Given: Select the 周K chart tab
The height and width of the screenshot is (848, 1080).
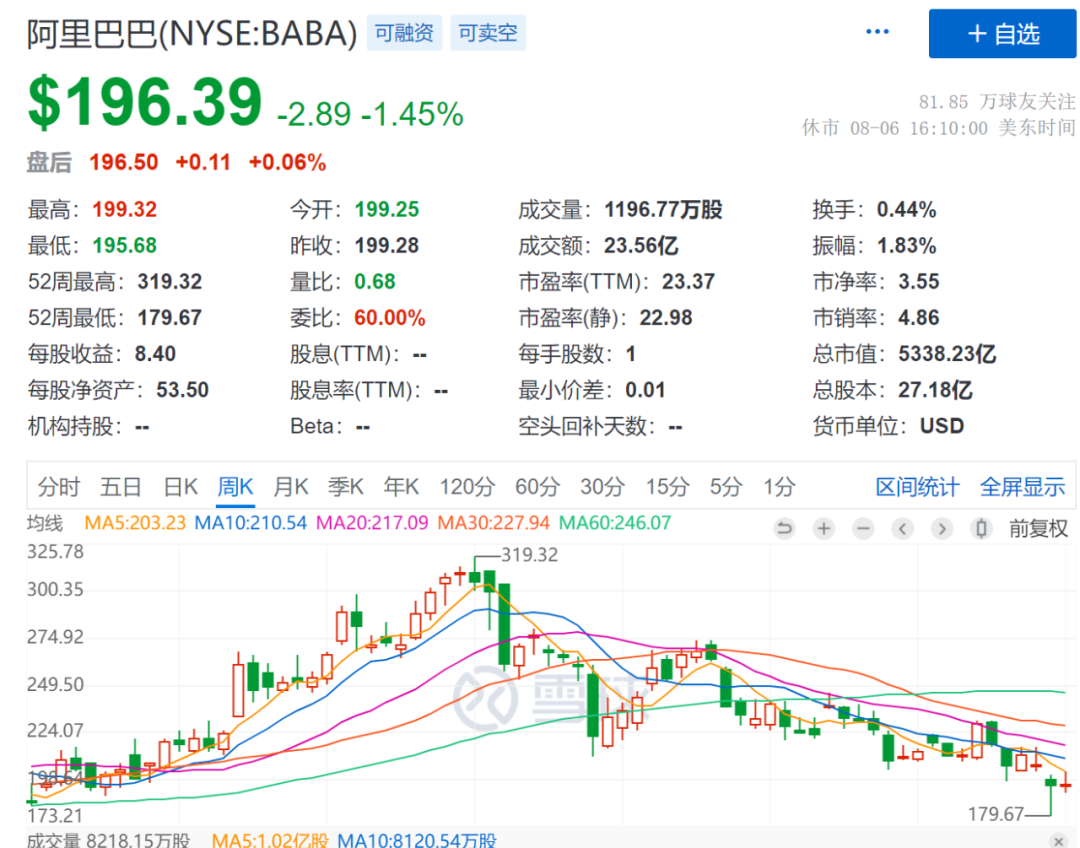Looking at the screenshot, I should click(236, 486).
